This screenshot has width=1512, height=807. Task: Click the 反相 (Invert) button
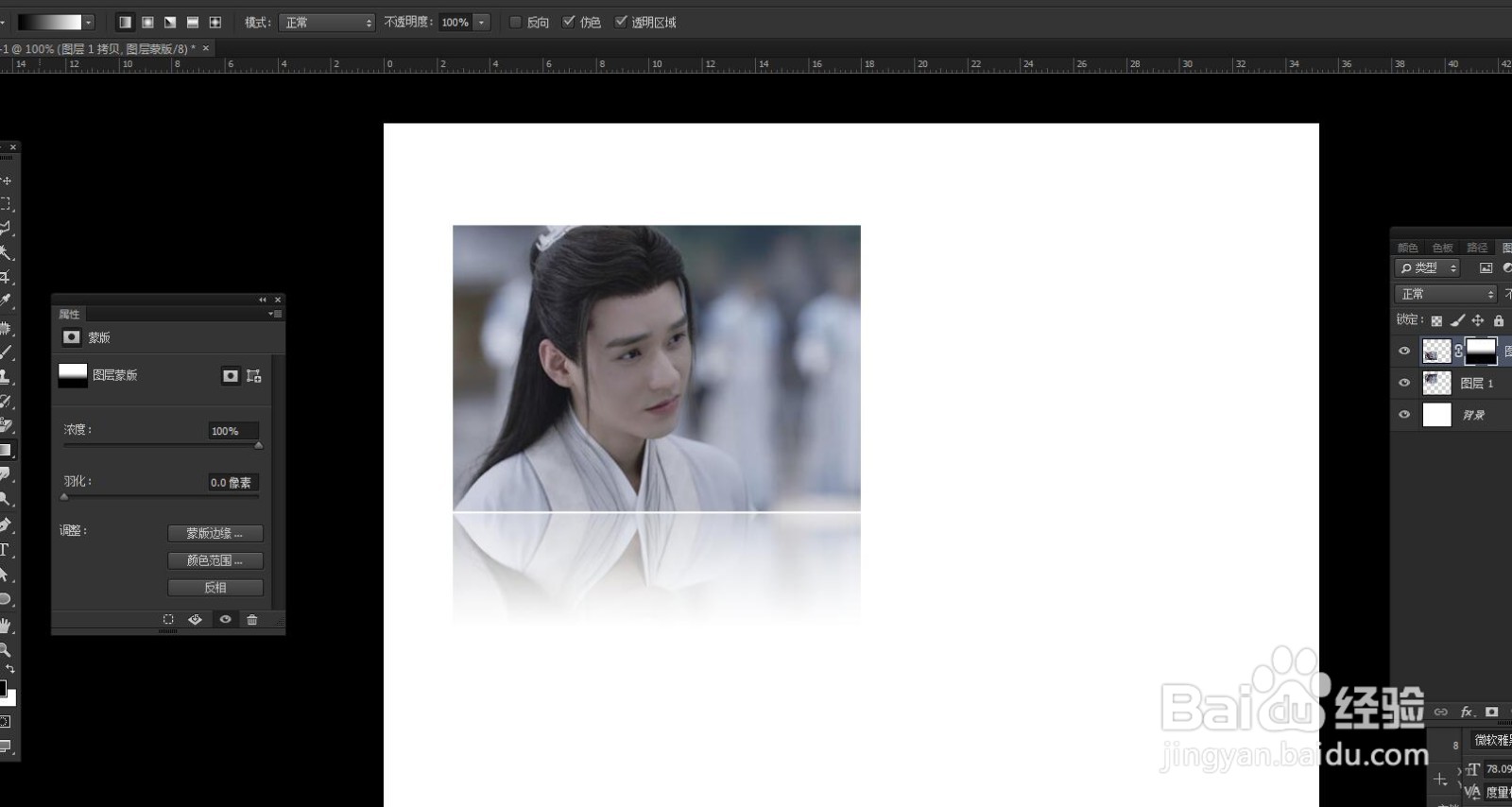(x=215, y=588)
